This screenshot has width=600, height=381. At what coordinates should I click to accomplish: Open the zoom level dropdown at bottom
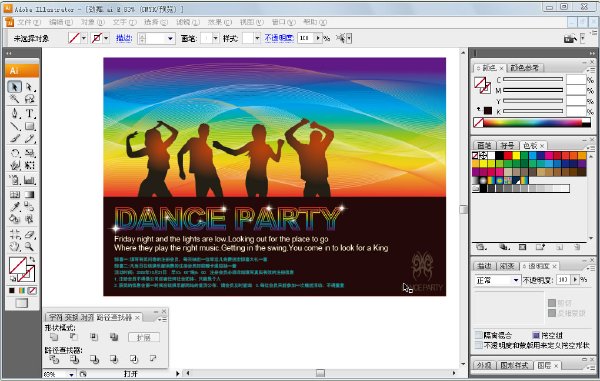(x=71, y=374)
